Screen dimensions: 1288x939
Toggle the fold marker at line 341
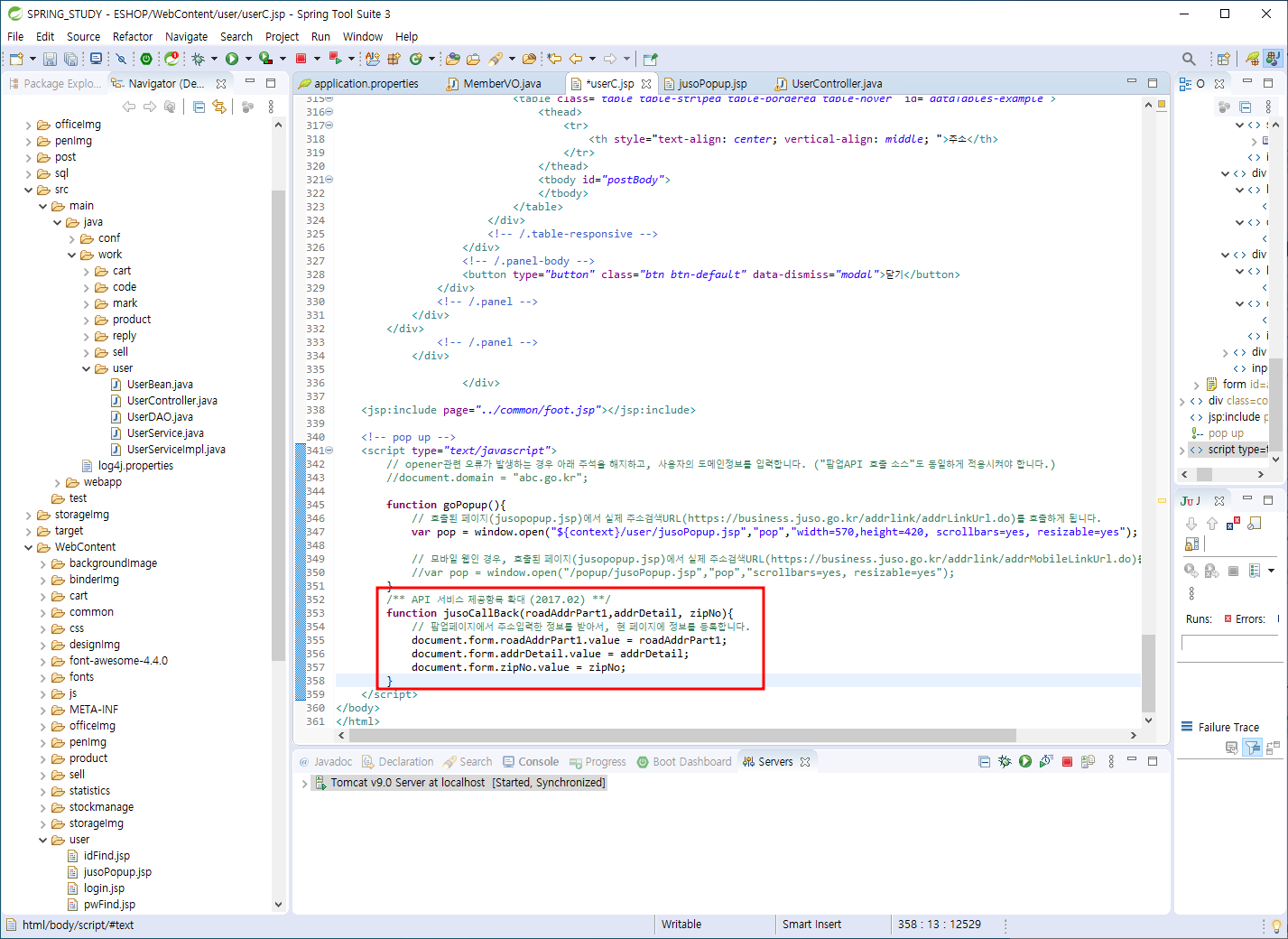click(x=329, y=451)
